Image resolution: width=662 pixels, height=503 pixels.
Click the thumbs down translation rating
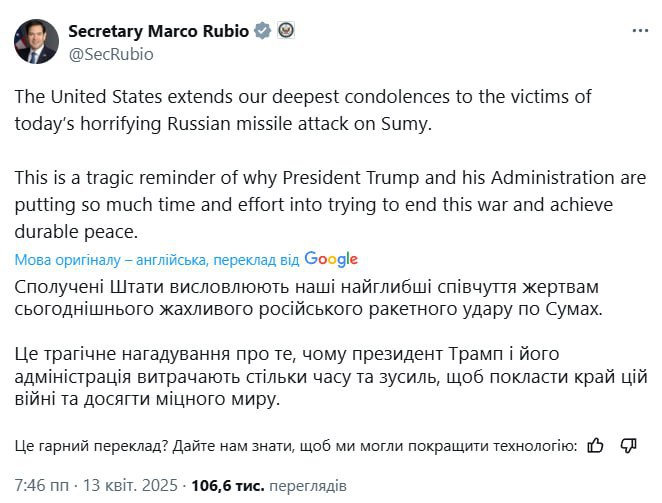[x=629, y=445]
